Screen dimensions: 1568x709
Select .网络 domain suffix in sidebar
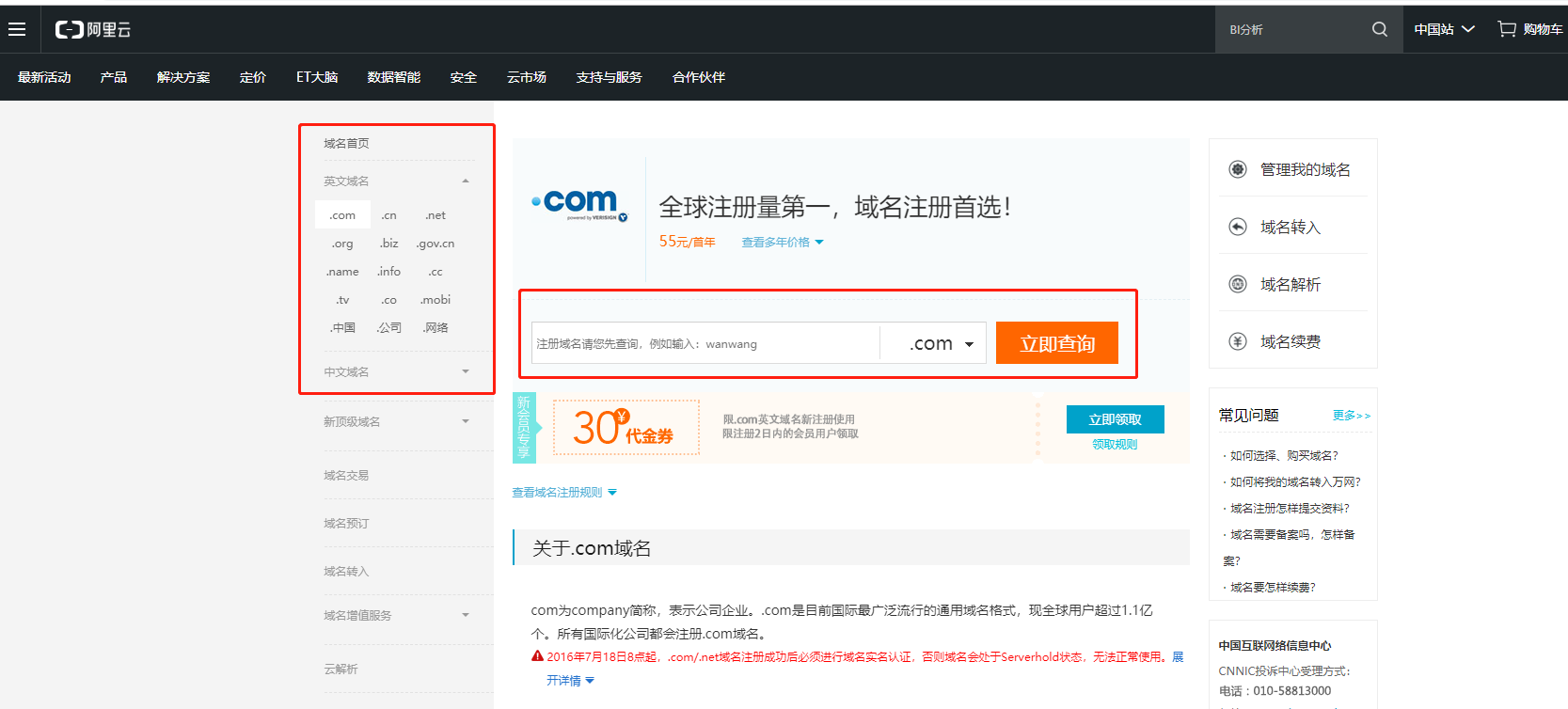coord(436,327)
